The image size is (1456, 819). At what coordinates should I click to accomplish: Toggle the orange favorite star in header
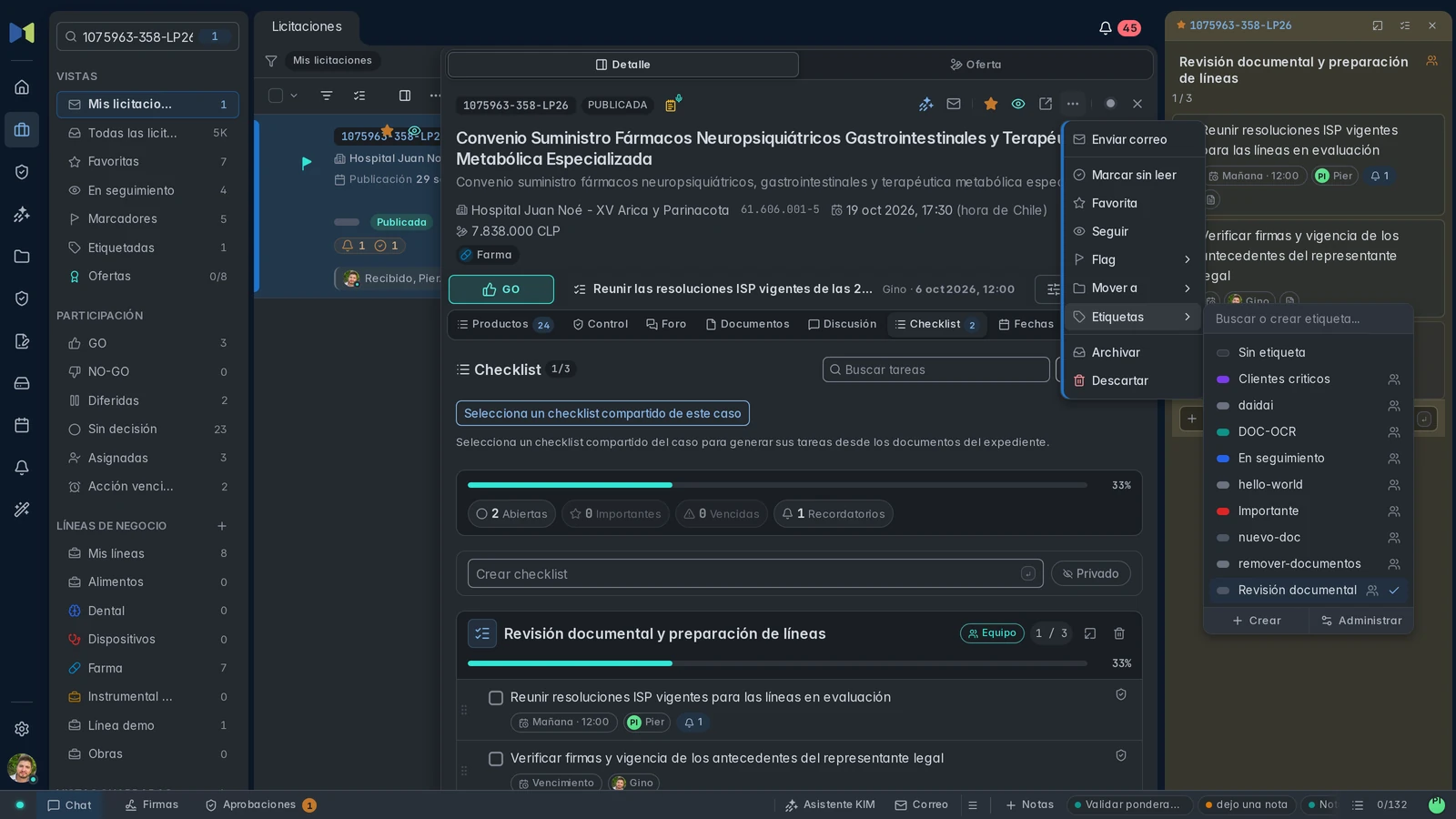pyautogui.click(x=991, y=104)
